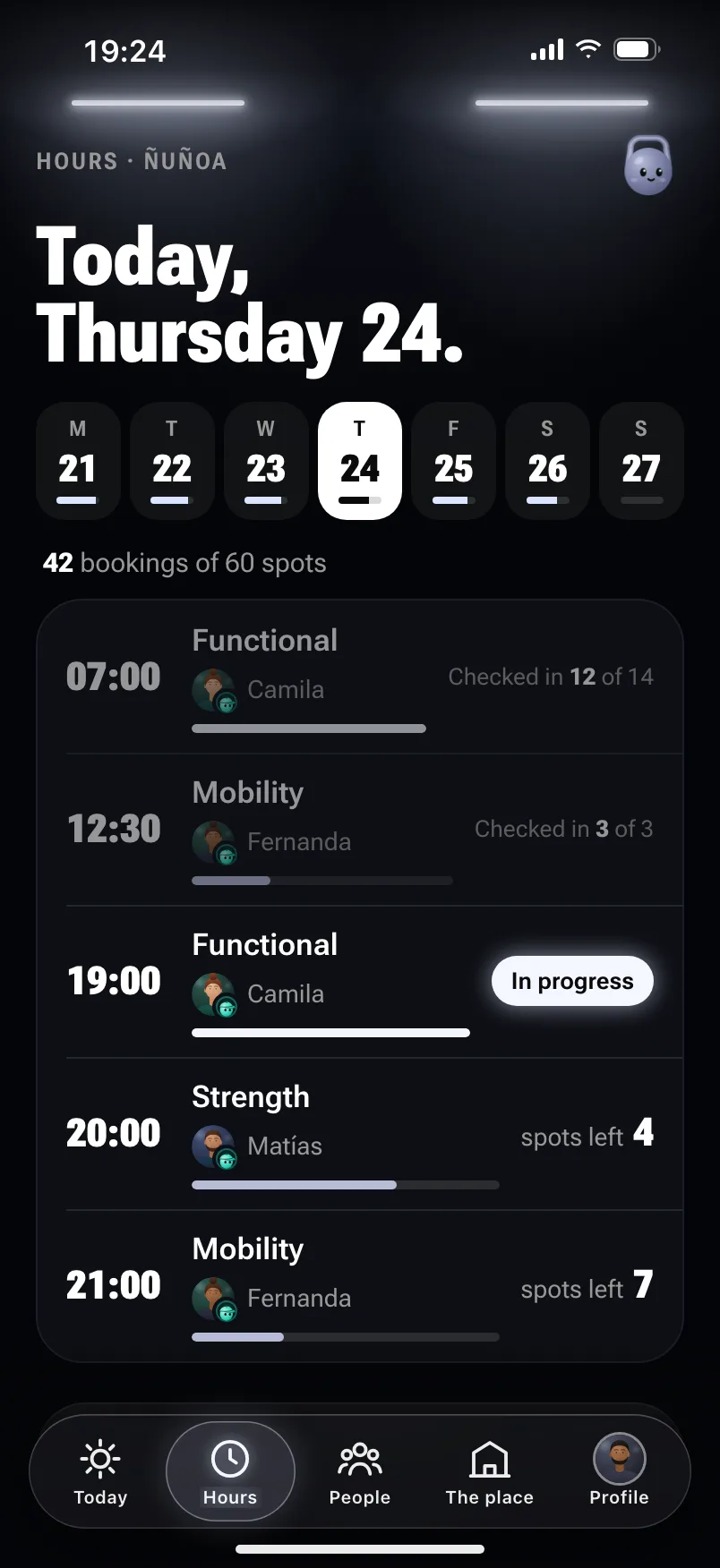Image resolution: width=720 pixels, height=1568 pixels.
Task: Tap Fernanda avatar in 21:00 Mobility class
Action: (x=214, y=1299)
